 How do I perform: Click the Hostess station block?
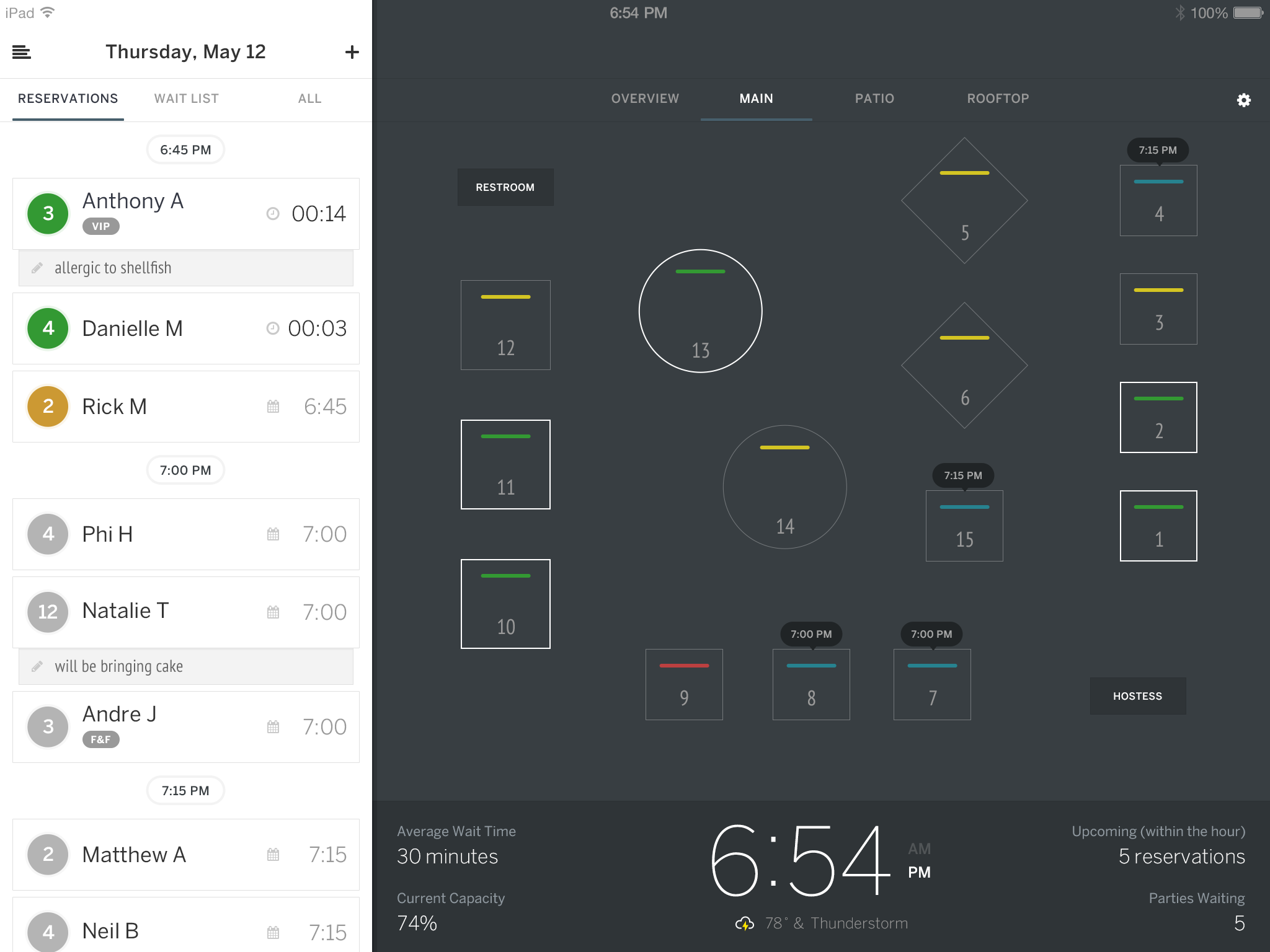point(1137,696)
